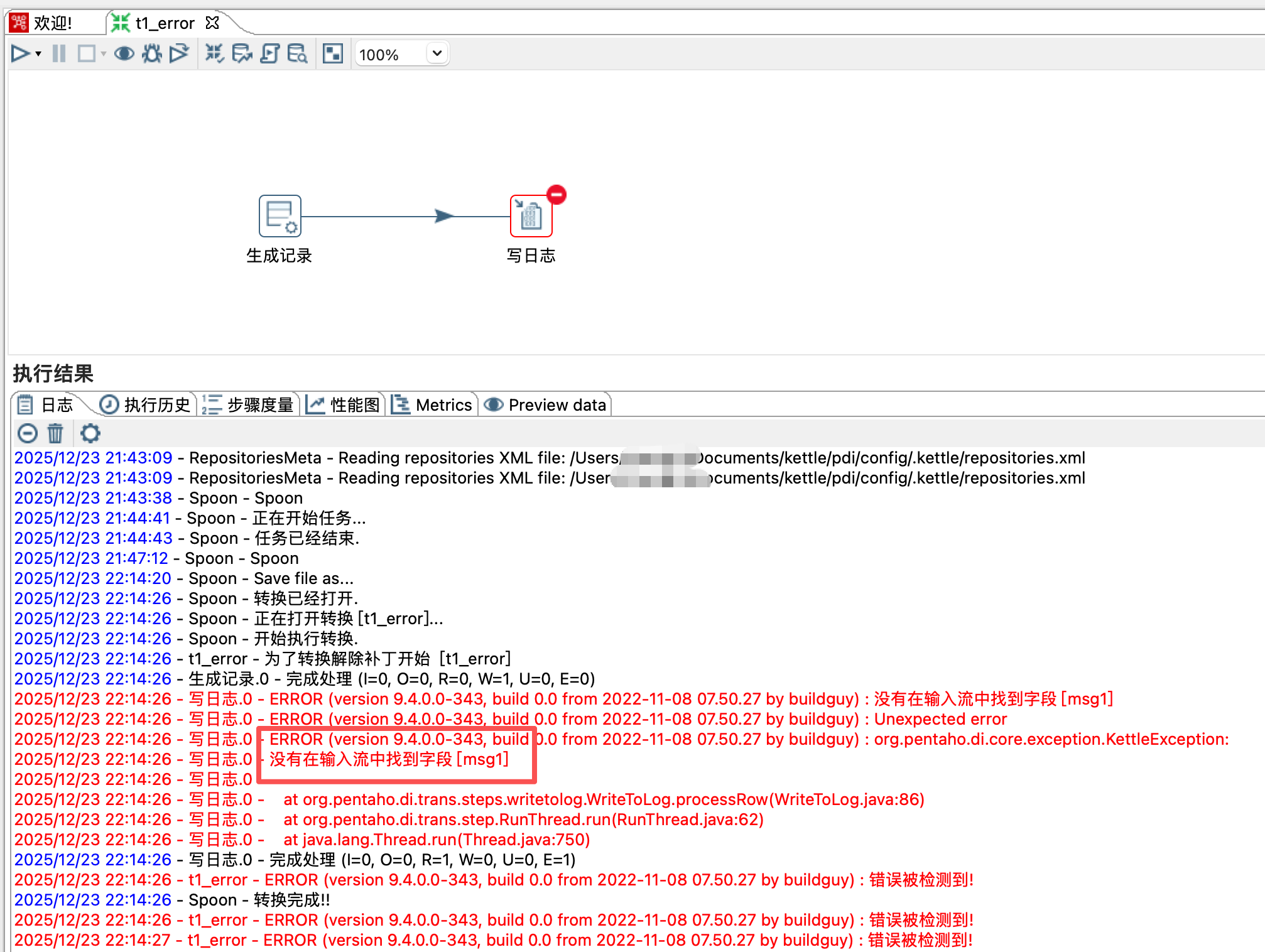Viewport: 1265px width, 952px height.
Task: Open log settings gear icon
Action: (x=90, y=433)
